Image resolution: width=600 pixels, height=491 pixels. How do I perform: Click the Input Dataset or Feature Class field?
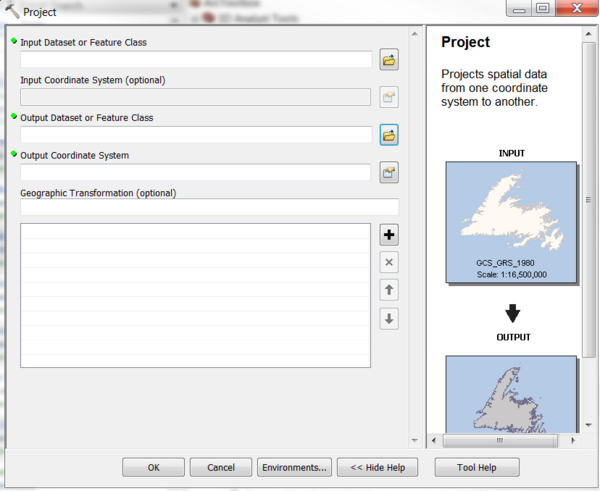point(196,60)
